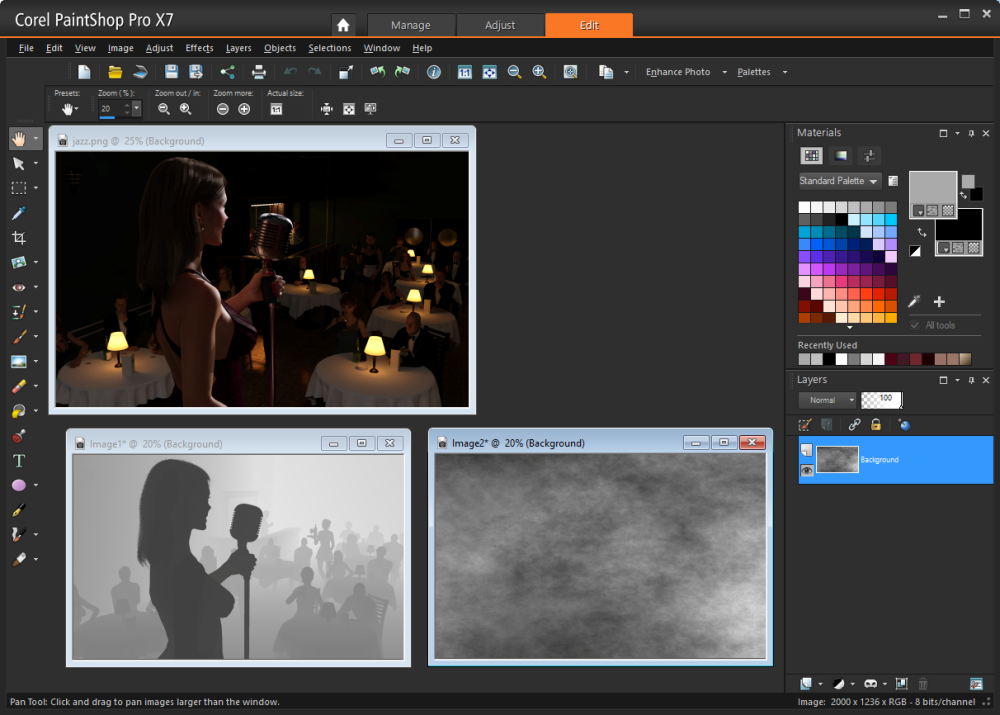1000x715 pixels.
Task: Click the Print icon in toolbar
Action: [x=259, y=72]
